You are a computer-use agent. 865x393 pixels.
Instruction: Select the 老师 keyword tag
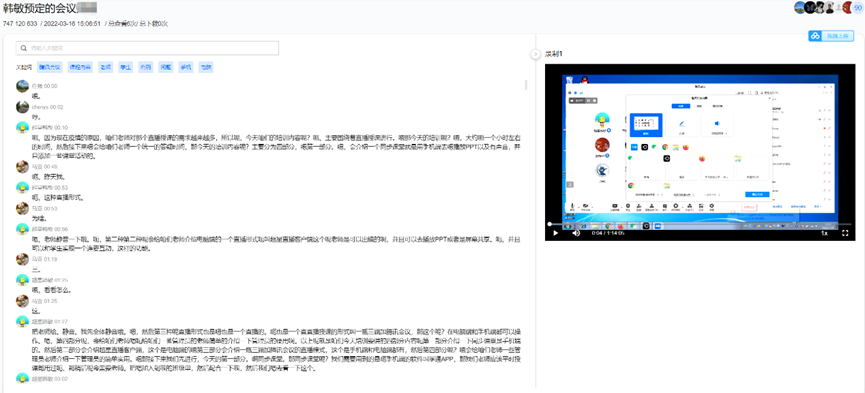point(106,67)
